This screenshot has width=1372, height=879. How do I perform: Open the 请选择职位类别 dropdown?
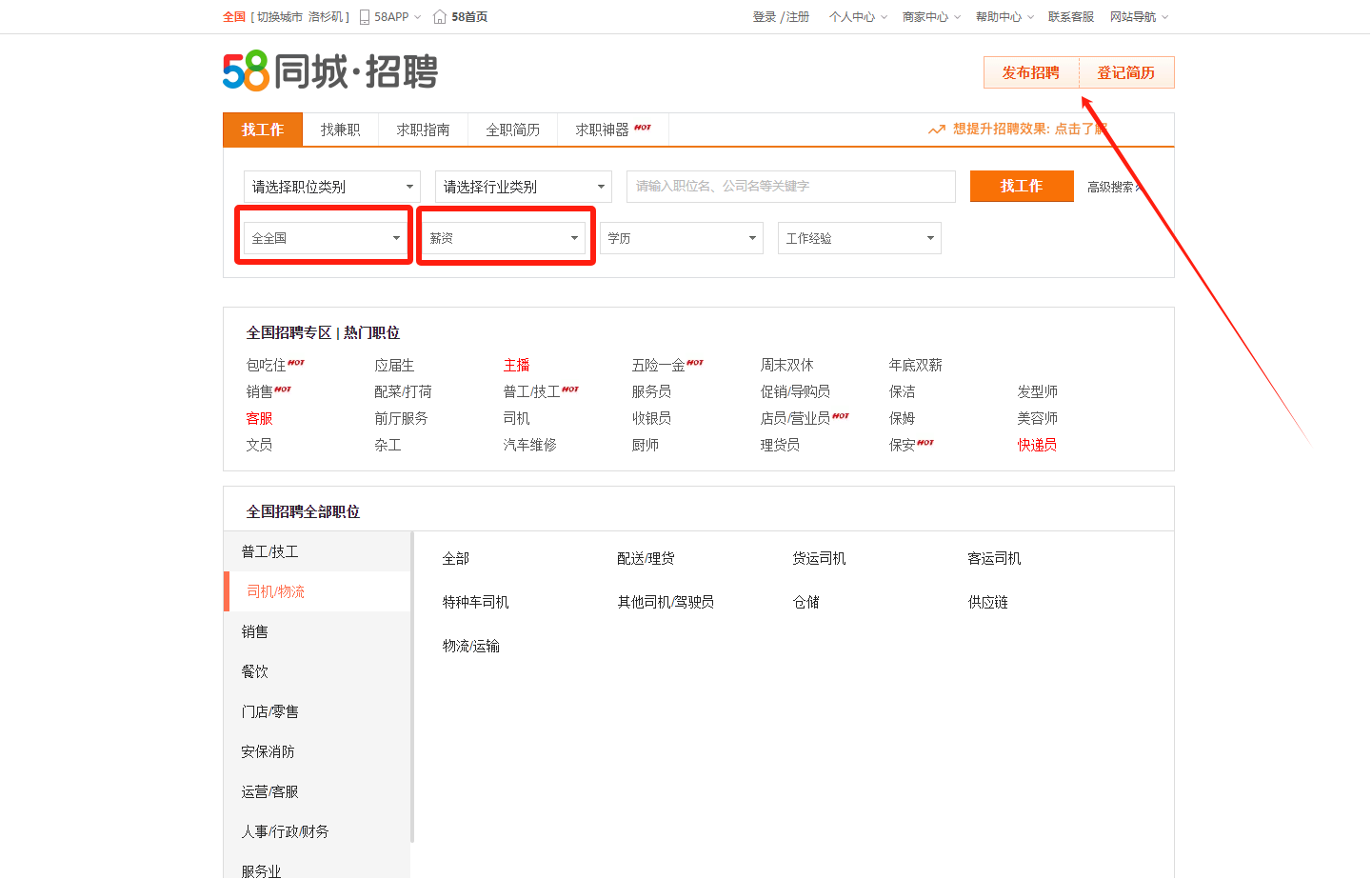pos(331,186)
